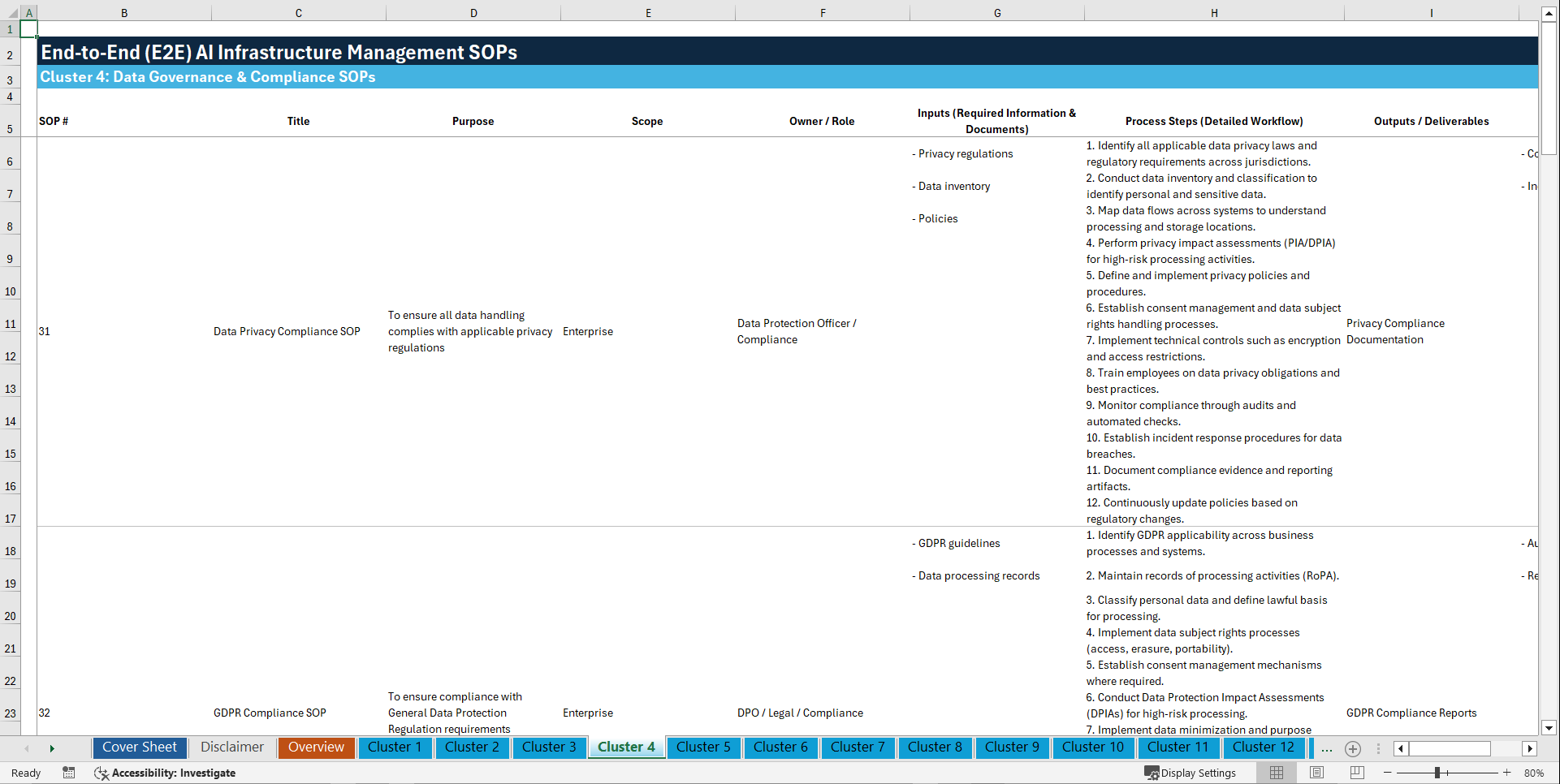Screen dimensions: 1560x784
Task: Add a new worksheet with the plus icon
Action: [x=1353, y=748]
